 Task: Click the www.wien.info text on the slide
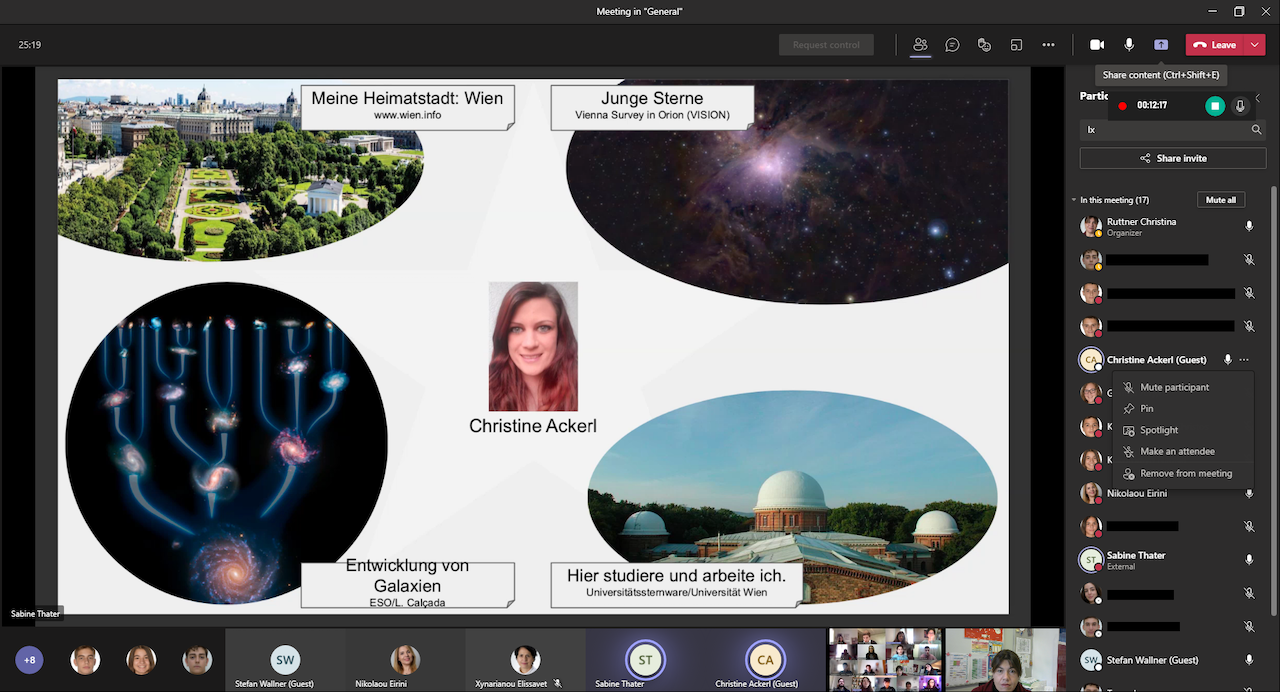tap(407, 115)
